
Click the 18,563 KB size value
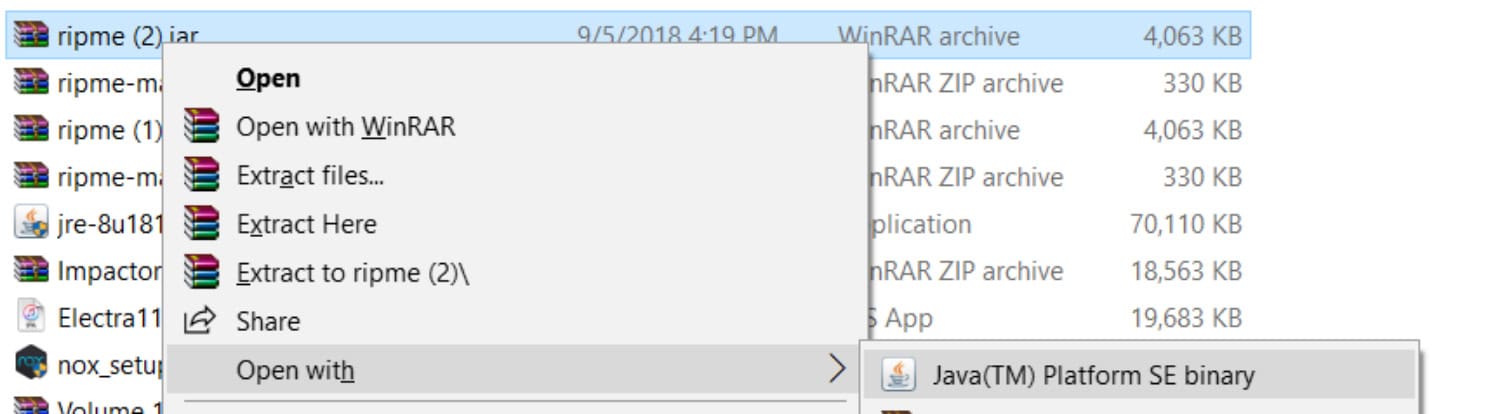pyautogui.click(x=1186, y=271)
